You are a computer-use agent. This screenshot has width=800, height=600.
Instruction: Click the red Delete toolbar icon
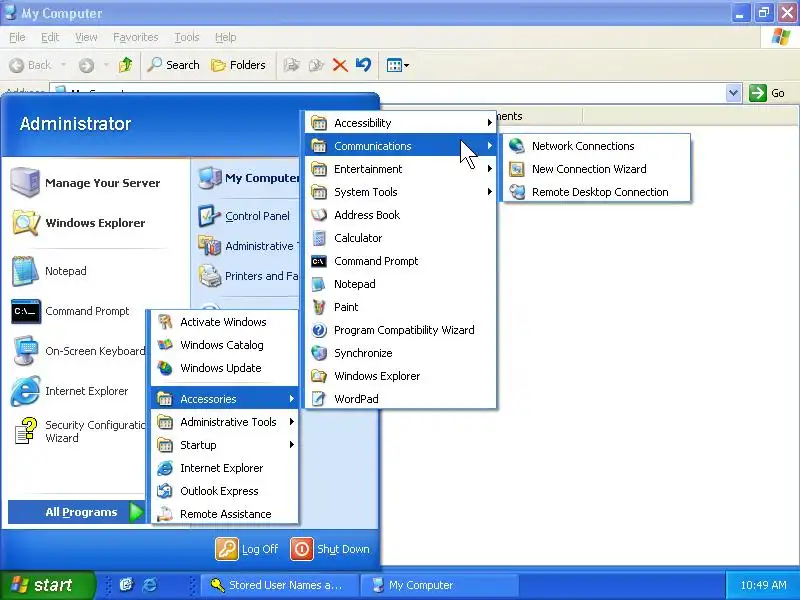(340, 65)
